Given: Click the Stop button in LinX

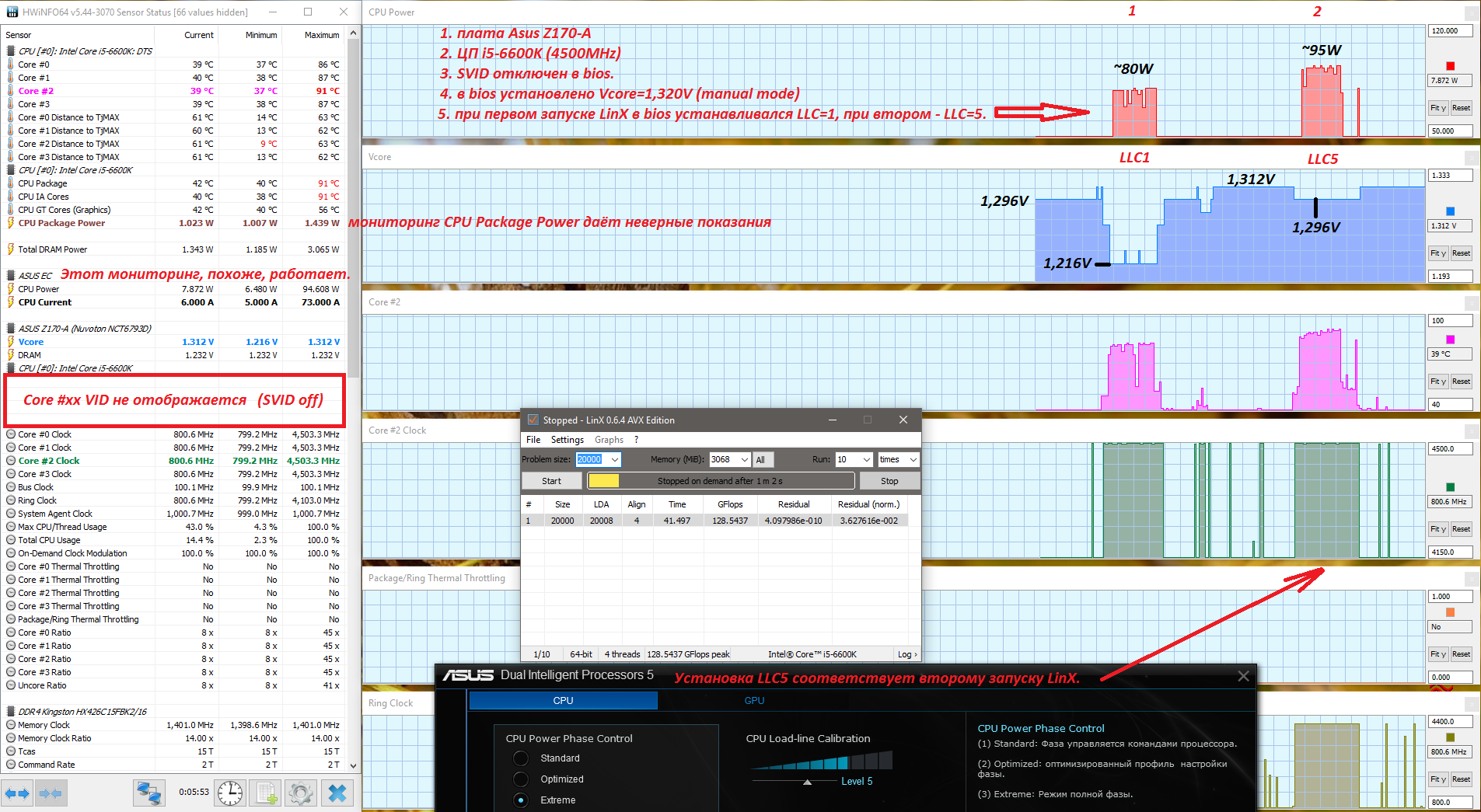Looking at the screenshot, I should pyautogui.click(x=889, y=481).
